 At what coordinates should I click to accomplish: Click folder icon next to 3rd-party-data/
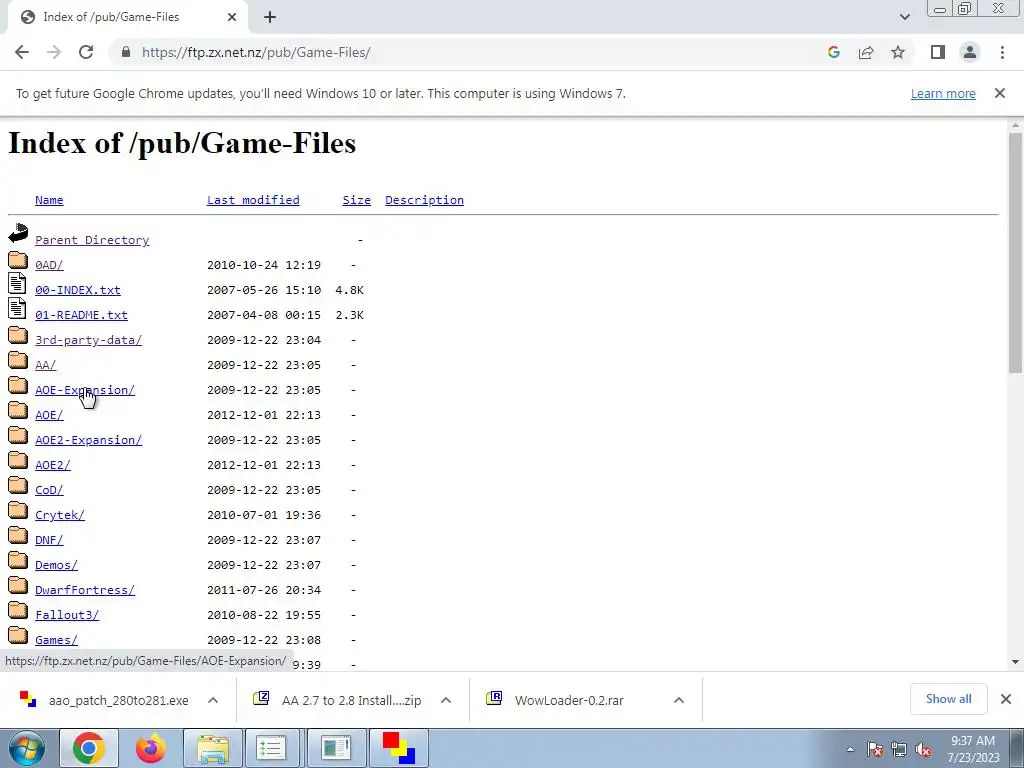click(x=18, y=335)
